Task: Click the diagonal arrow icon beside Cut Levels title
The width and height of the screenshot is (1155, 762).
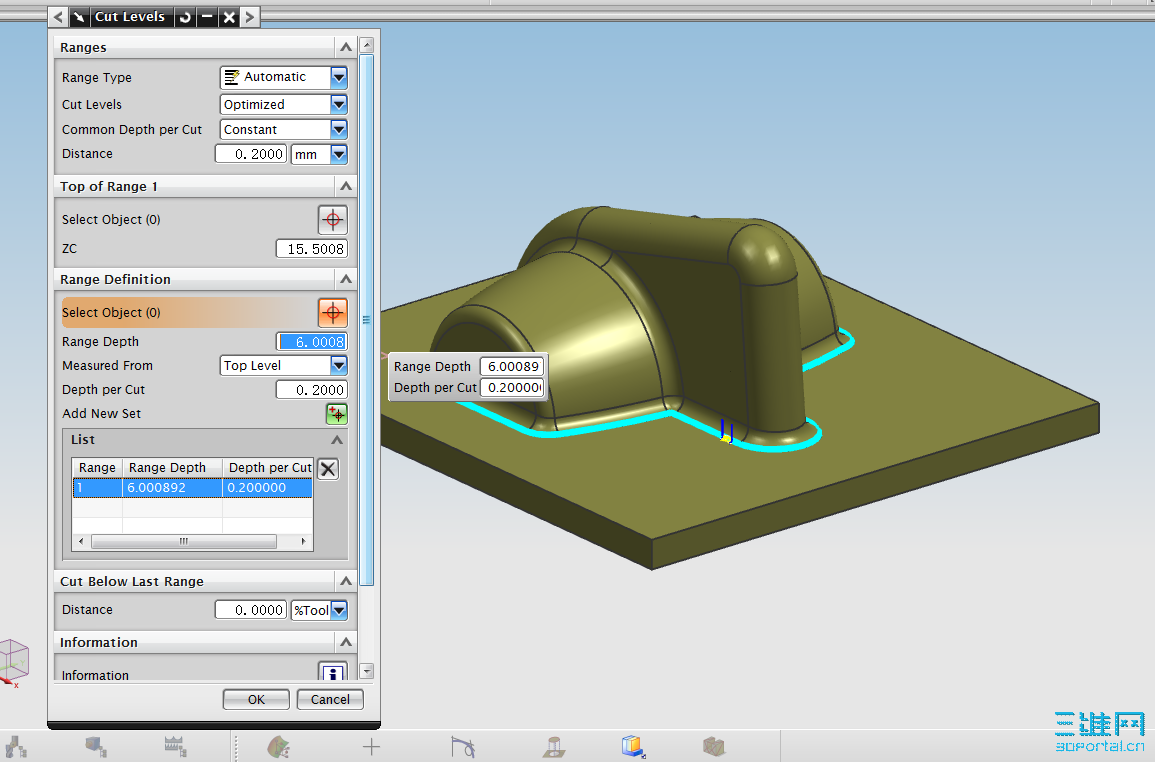Action: [79, 17]
